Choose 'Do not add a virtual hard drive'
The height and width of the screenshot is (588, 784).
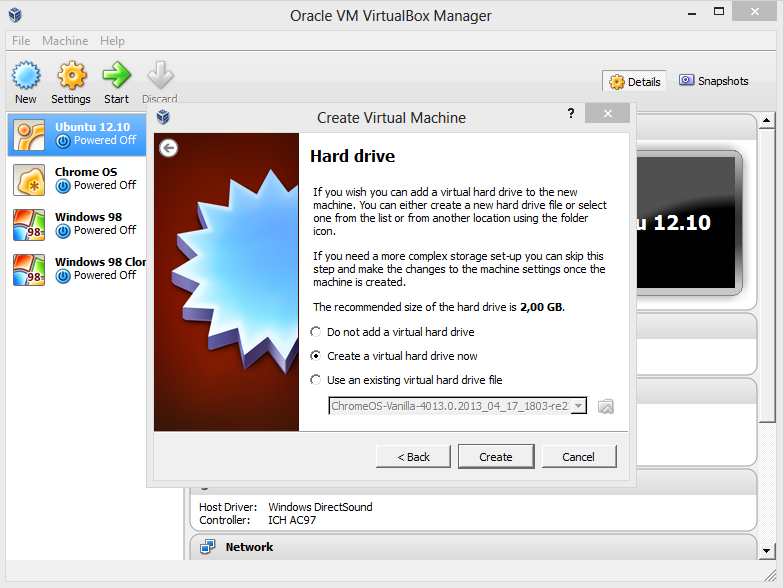[x=392, y=332]
